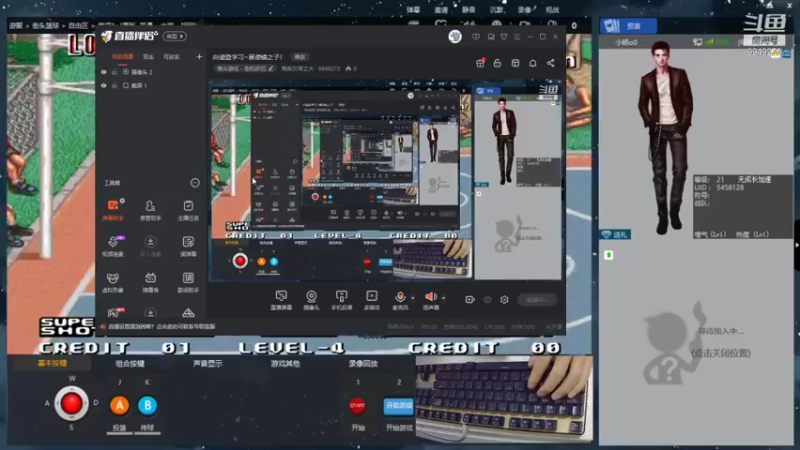This screenshot has width=800, height=450.
Task: Toggle lock on the 摄像头 2 source
Action: (115, 72)
